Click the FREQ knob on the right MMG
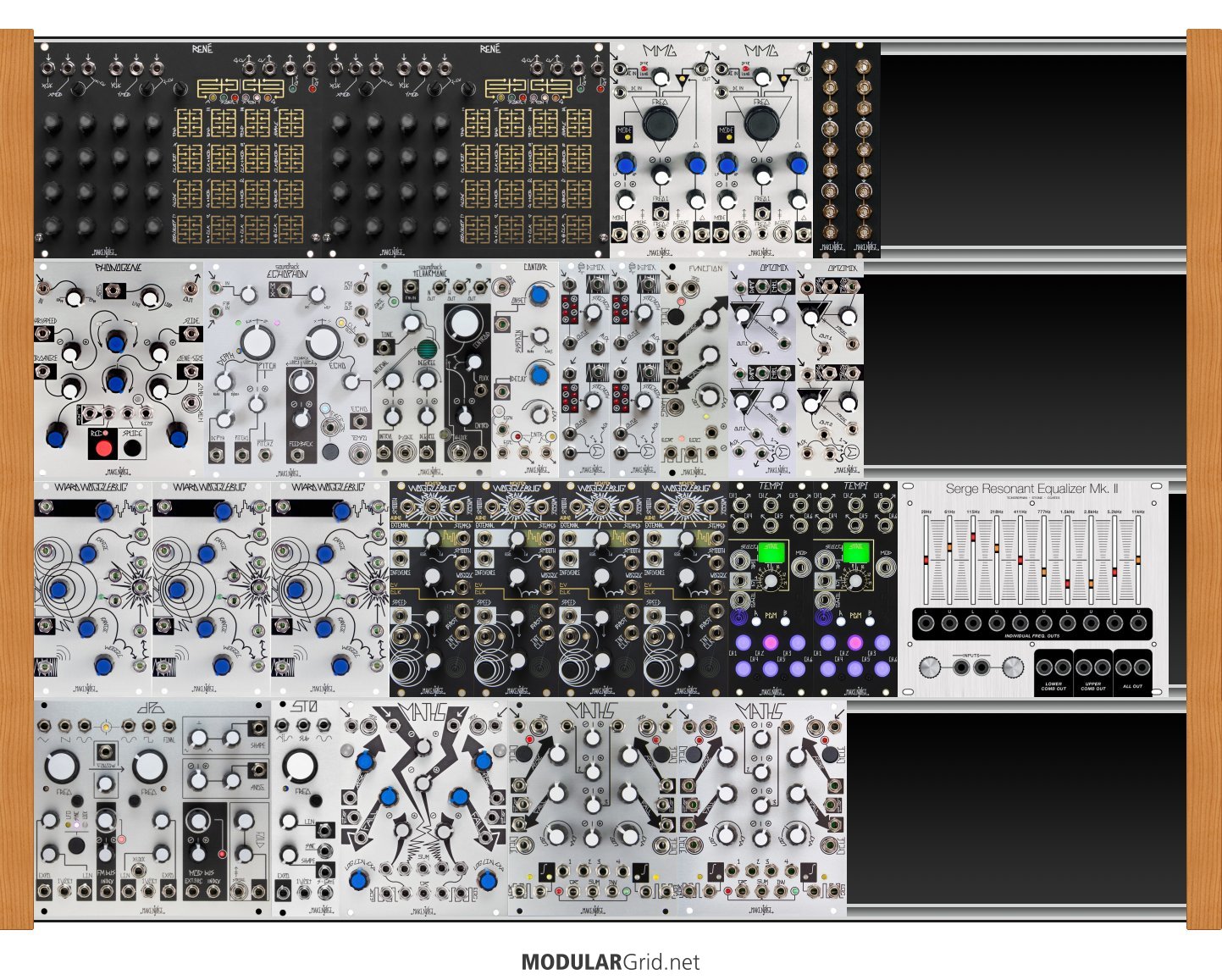The width and height of the screenshot is (1222, 980). 762,125
